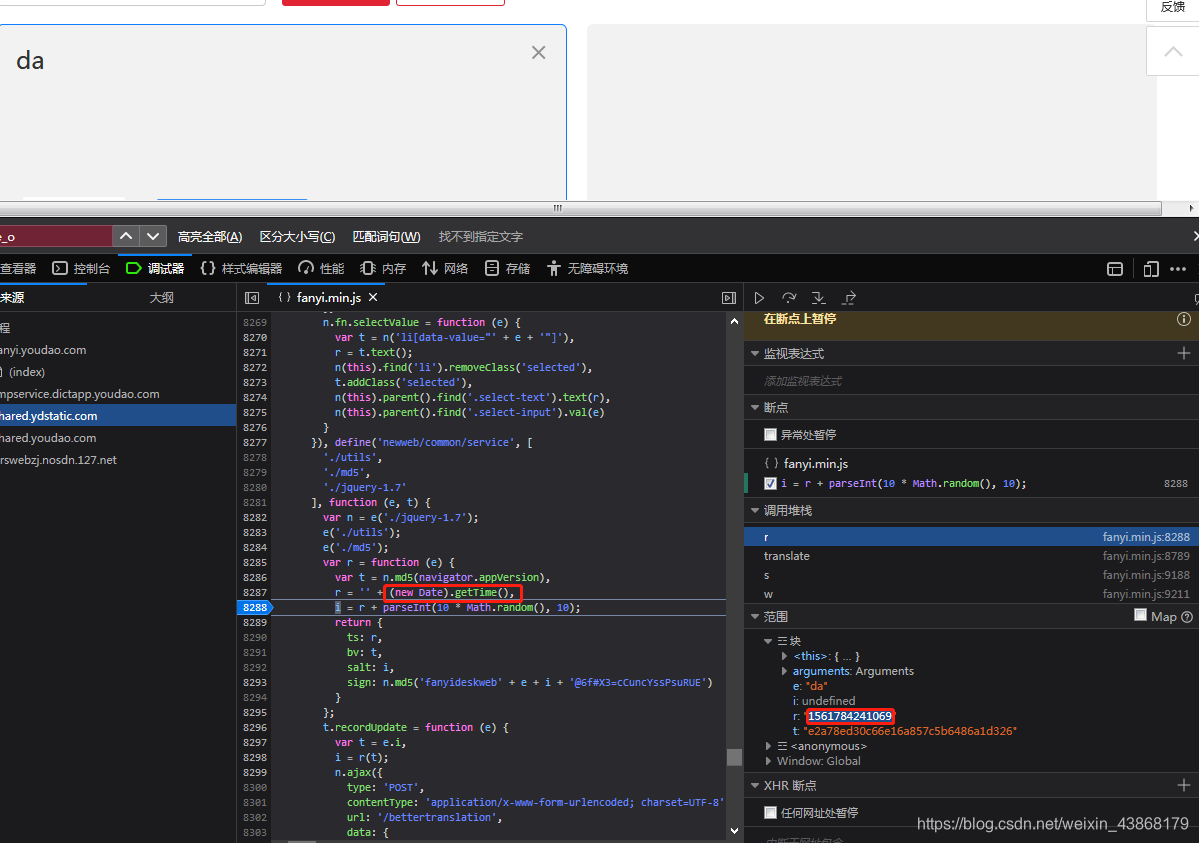Click the 反馈 feedback button
Screen dimensions: 1199x843
(x=1172, y=8)
